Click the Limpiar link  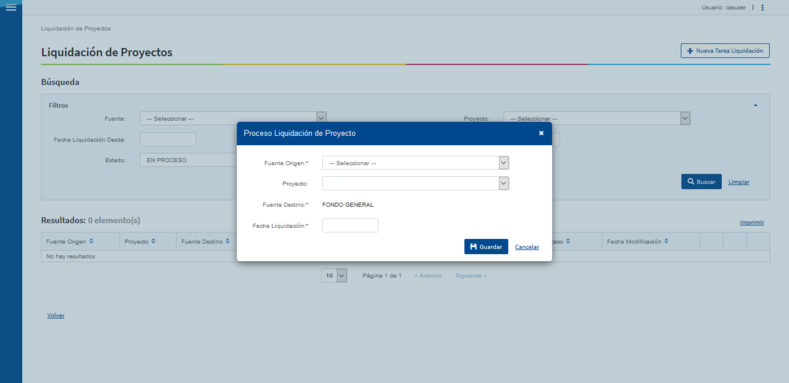tap(739, 182)
